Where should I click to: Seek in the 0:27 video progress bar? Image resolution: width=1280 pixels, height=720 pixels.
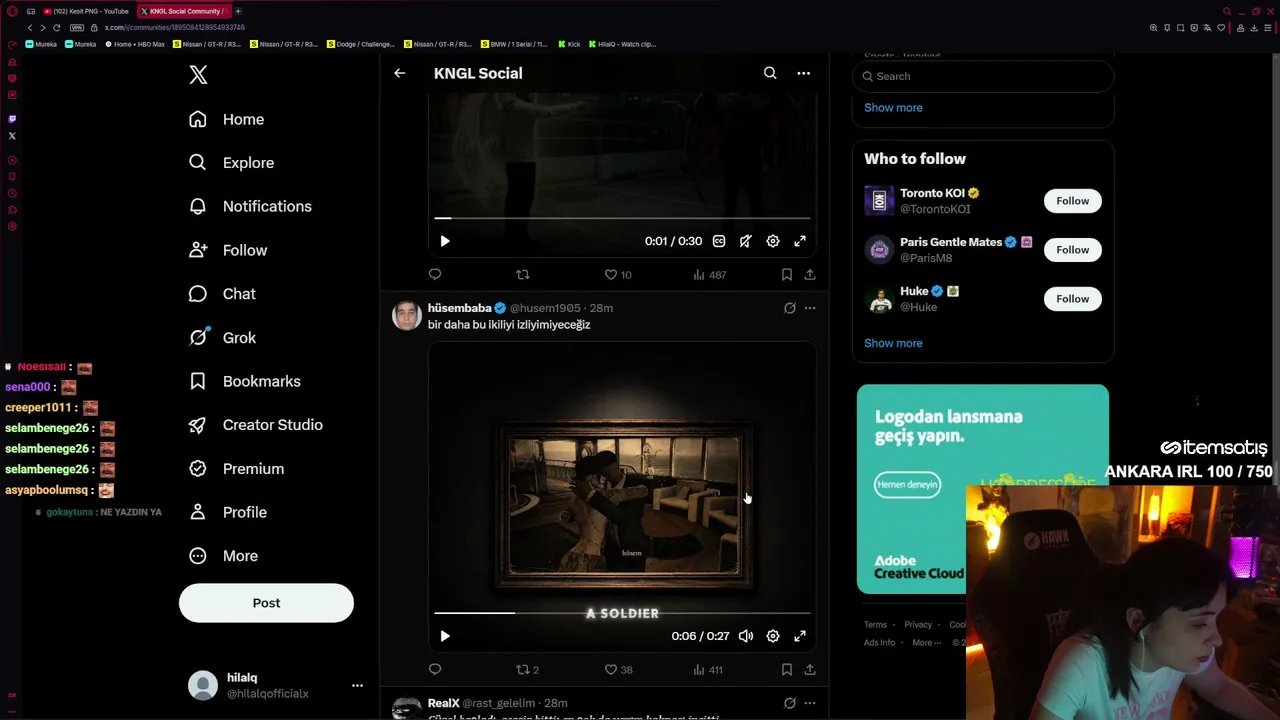[x=622, y=613]
